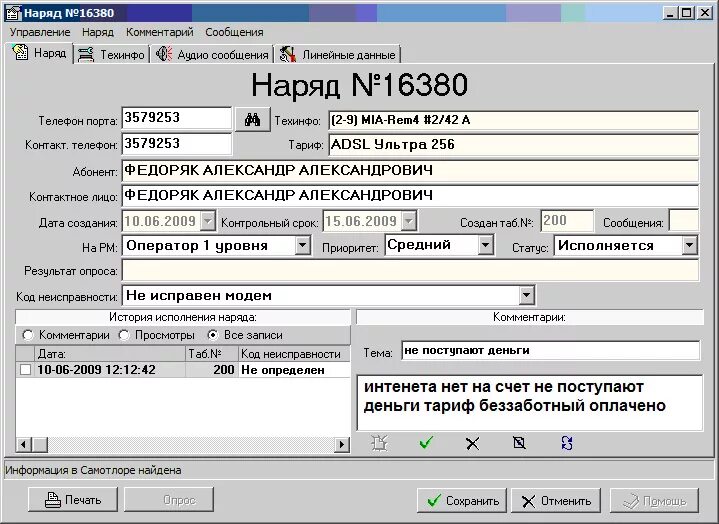Click the Дата column header

[110, 353]
